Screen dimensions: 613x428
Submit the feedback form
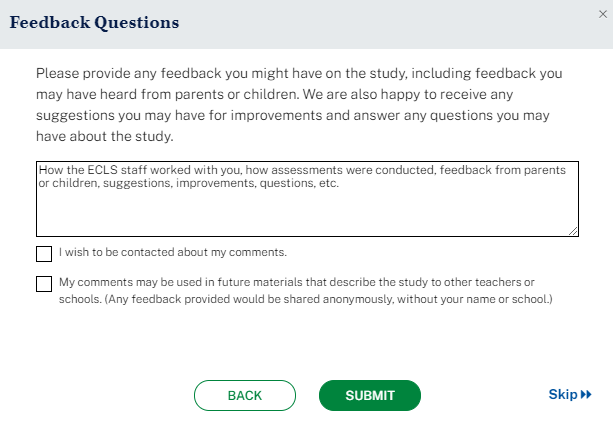(x=370, y=396)
